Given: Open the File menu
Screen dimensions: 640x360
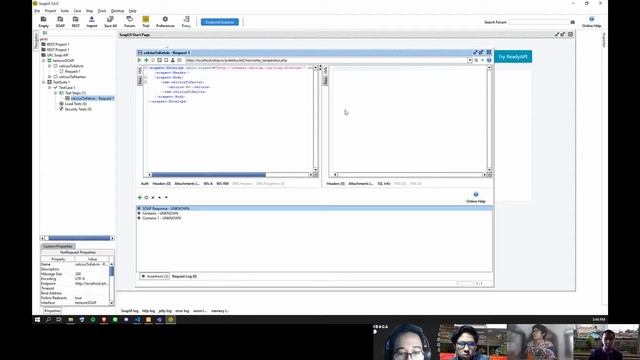Looking at the screenshot, I should [37, 11].
